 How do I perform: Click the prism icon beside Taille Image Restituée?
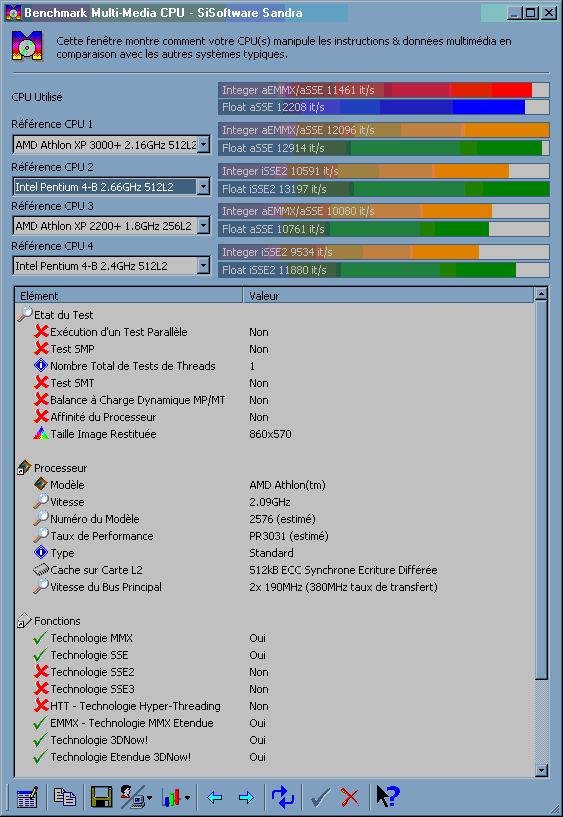41,434
